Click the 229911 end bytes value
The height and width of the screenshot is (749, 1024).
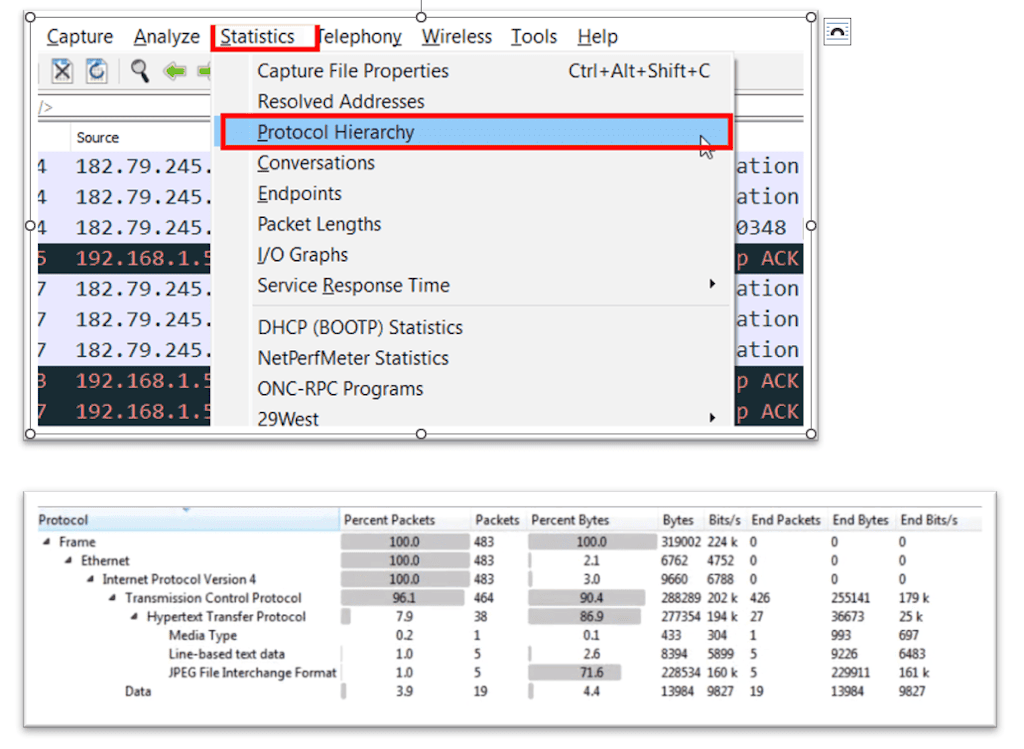pos(850,673)
